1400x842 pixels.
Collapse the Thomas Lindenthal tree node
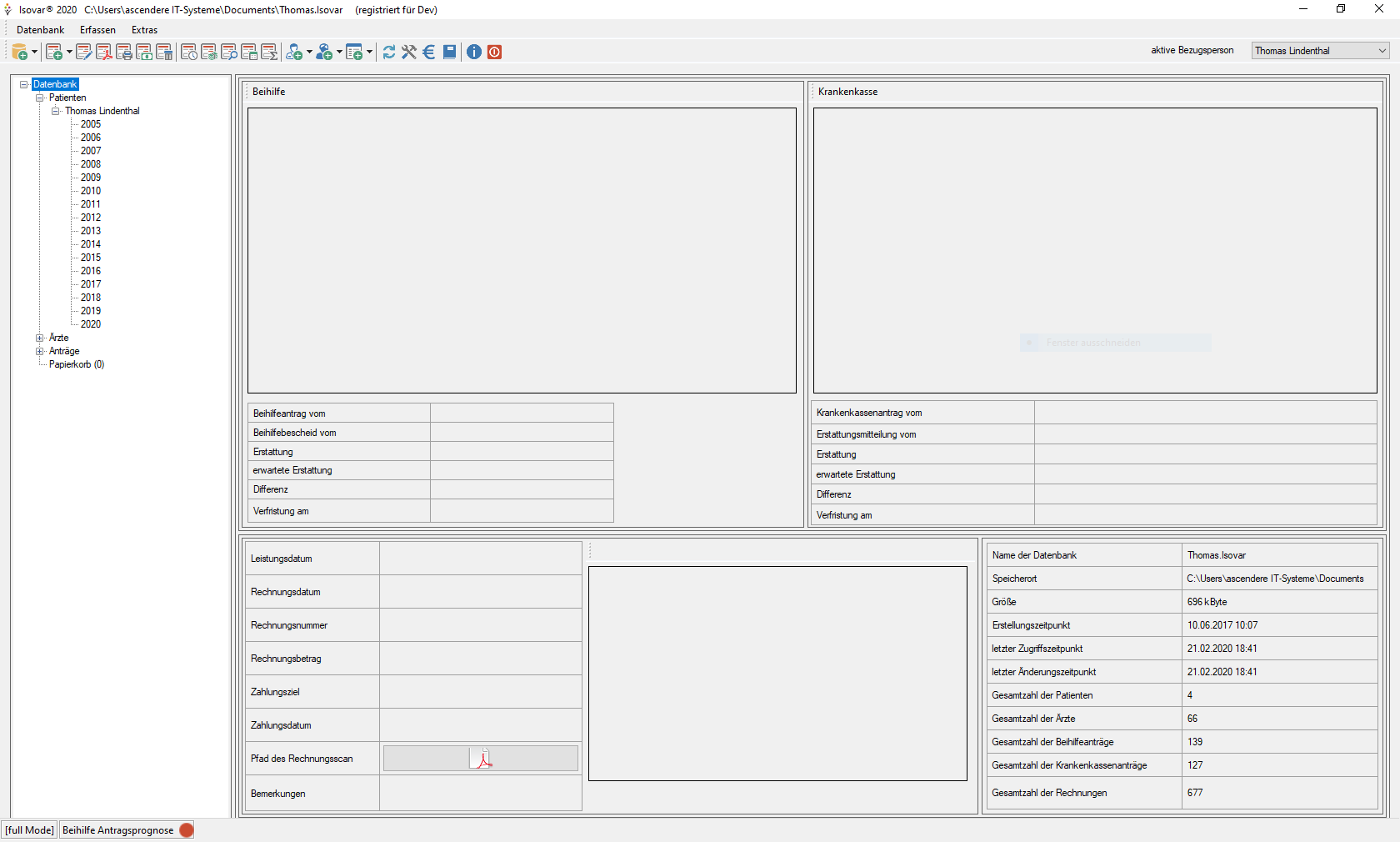(56, 111)
